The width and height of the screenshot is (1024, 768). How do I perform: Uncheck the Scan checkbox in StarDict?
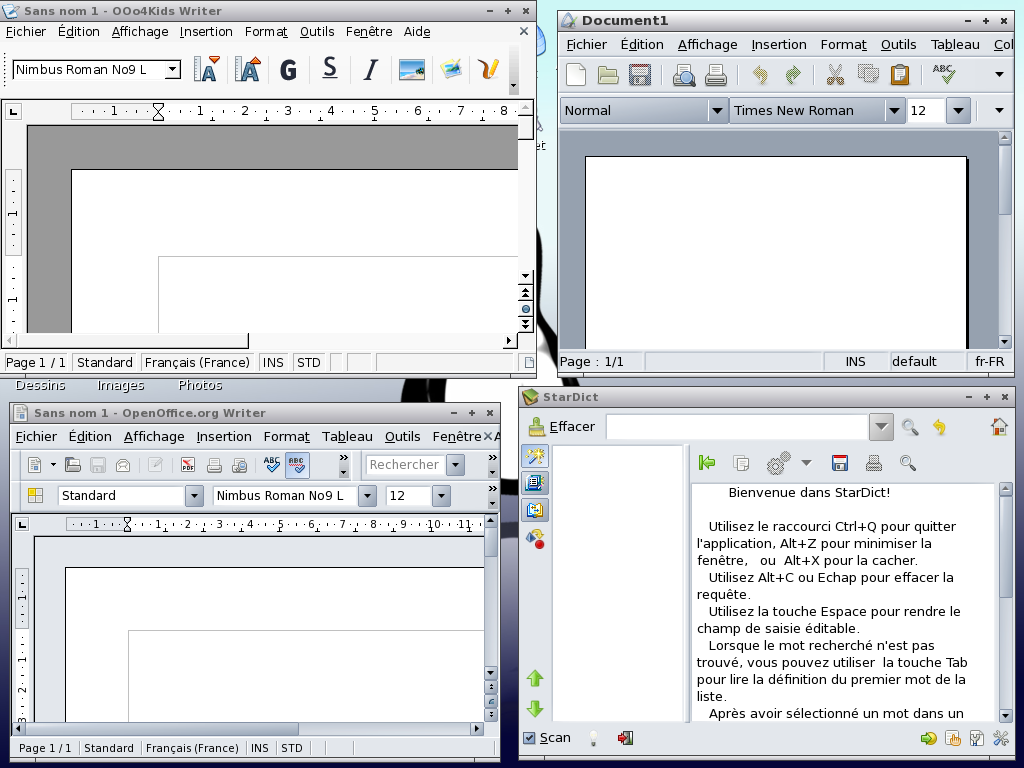click(529, 738)
